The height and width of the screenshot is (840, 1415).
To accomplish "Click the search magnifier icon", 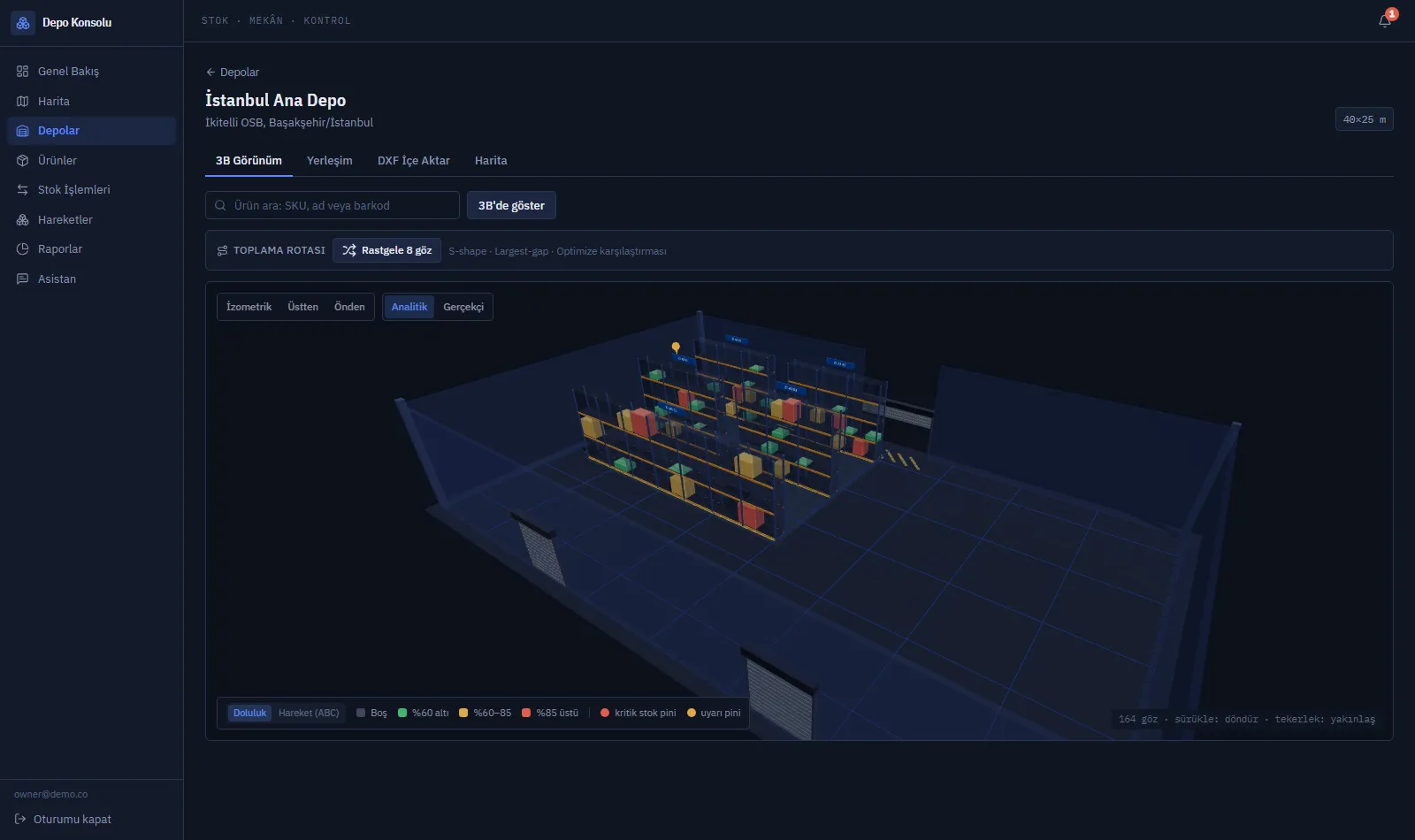I will click(220, 205).
